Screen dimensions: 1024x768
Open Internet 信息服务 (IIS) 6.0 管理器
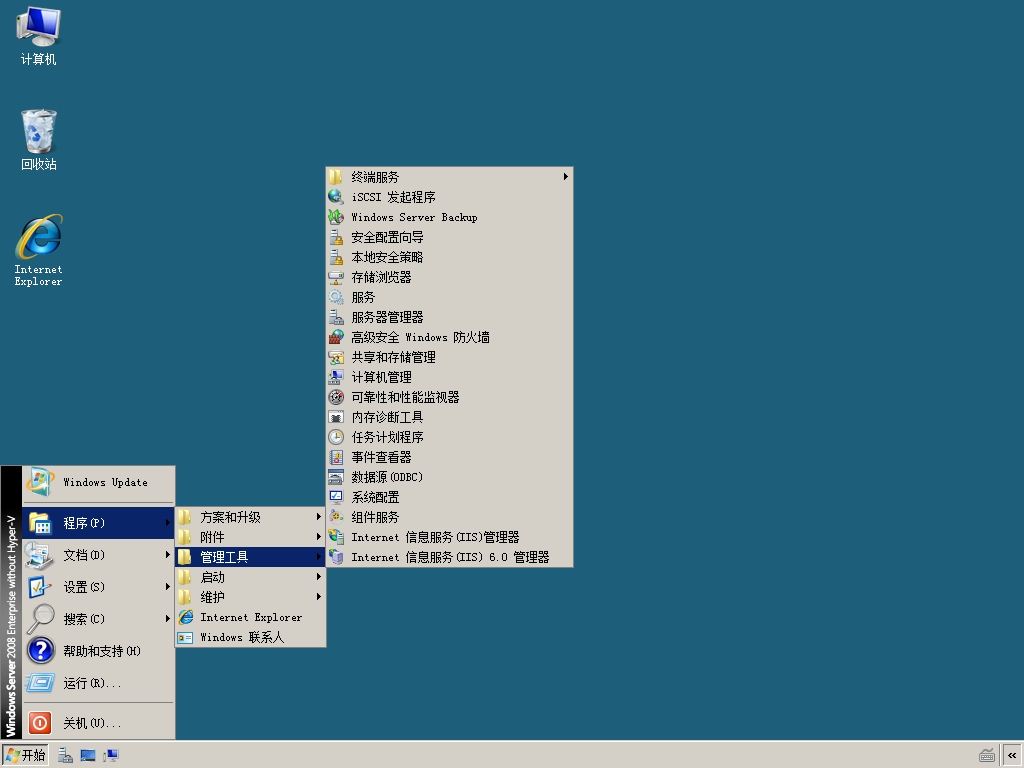coord(449,557)
